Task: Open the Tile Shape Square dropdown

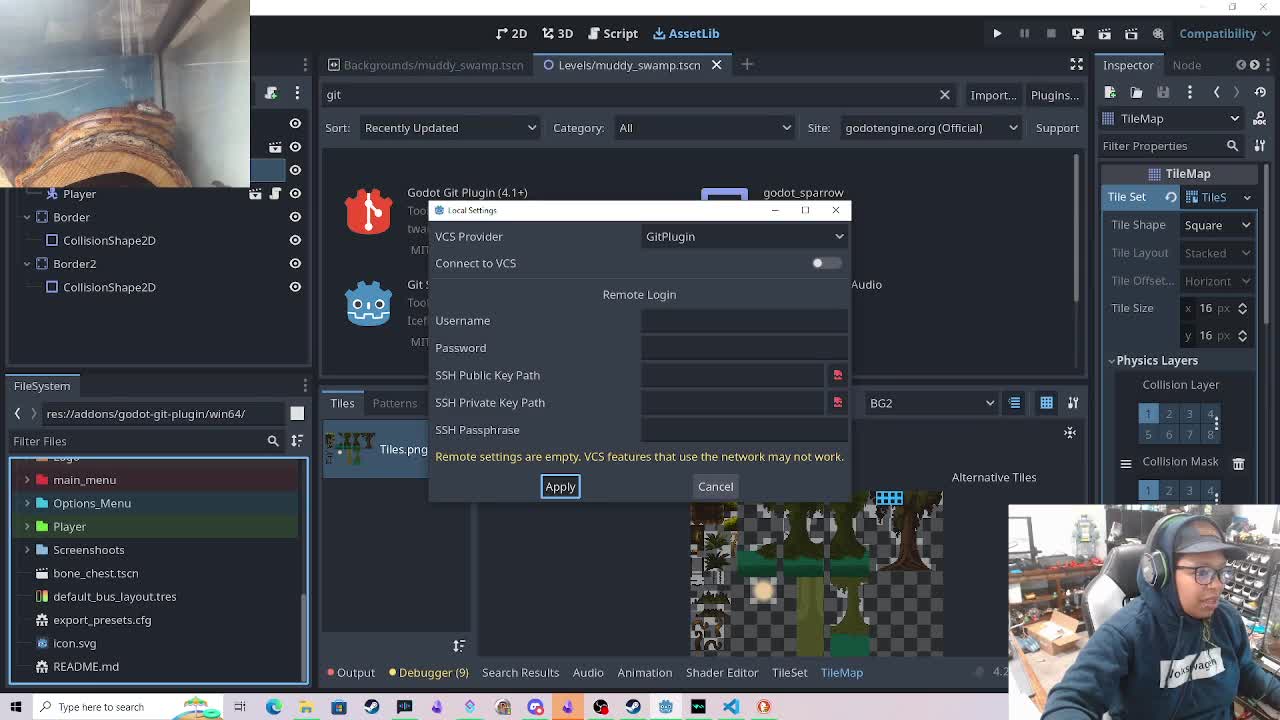Action: pos(1217,225)
